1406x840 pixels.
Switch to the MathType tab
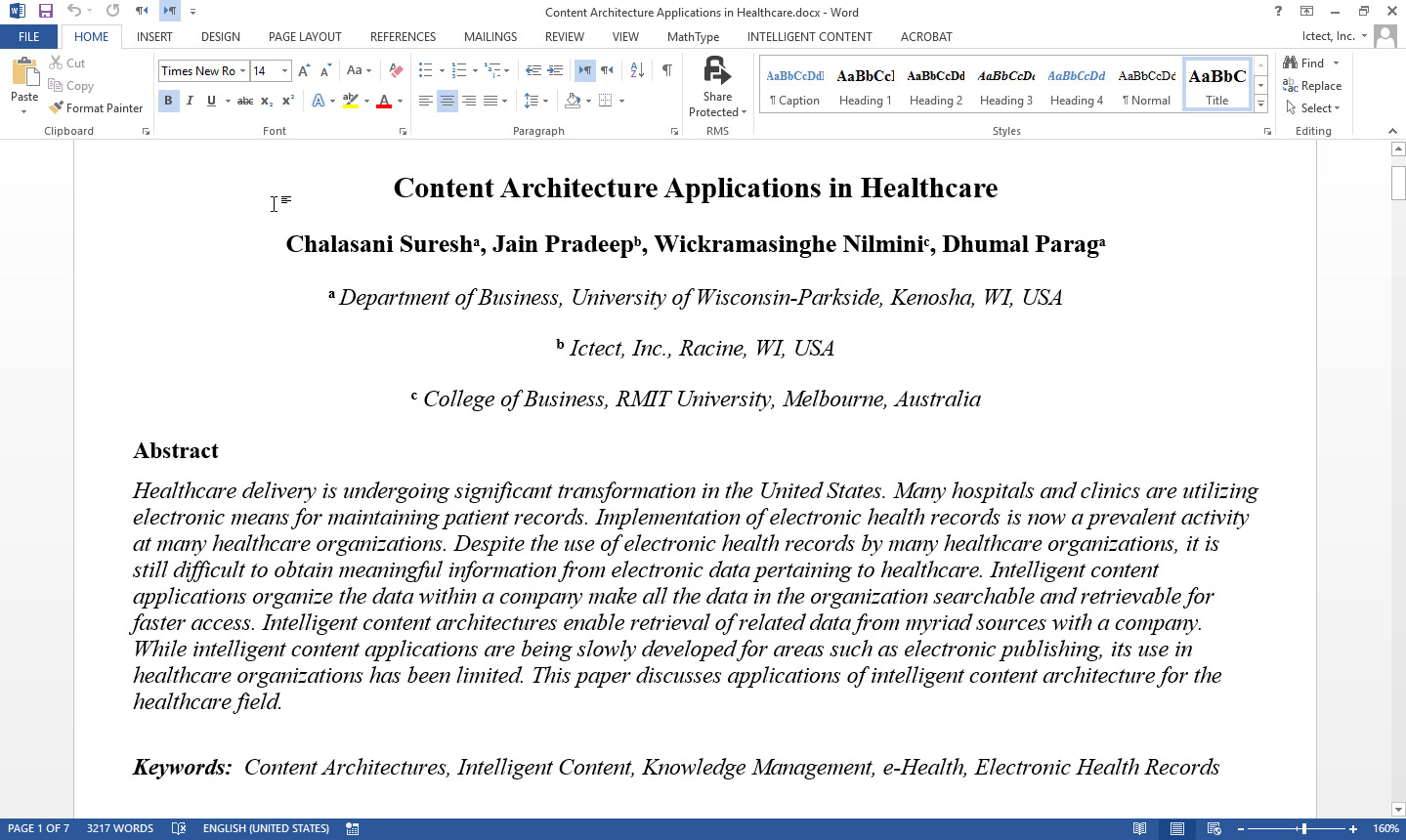coord(693,37)
